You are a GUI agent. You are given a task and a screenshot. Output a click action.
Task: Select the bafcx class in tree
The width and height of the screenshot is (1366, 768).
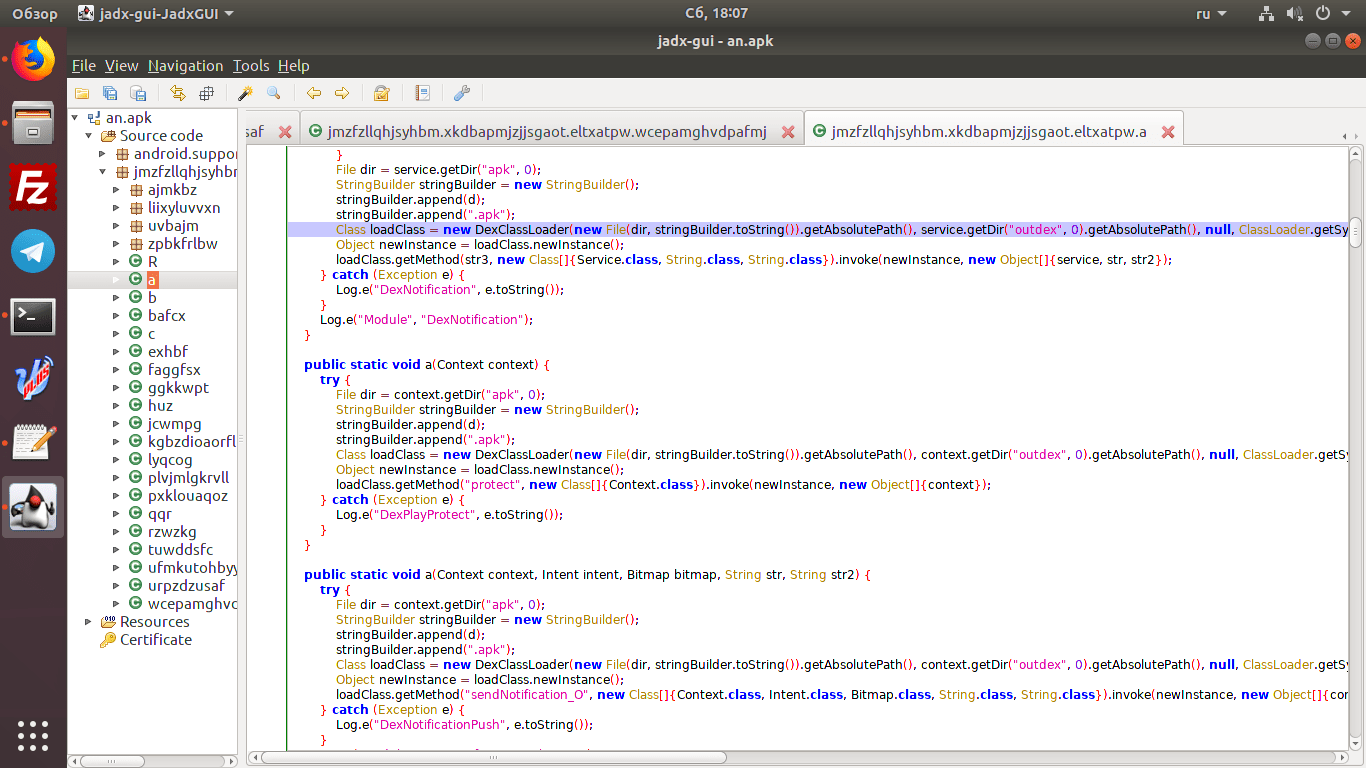[x=166, y=316]
